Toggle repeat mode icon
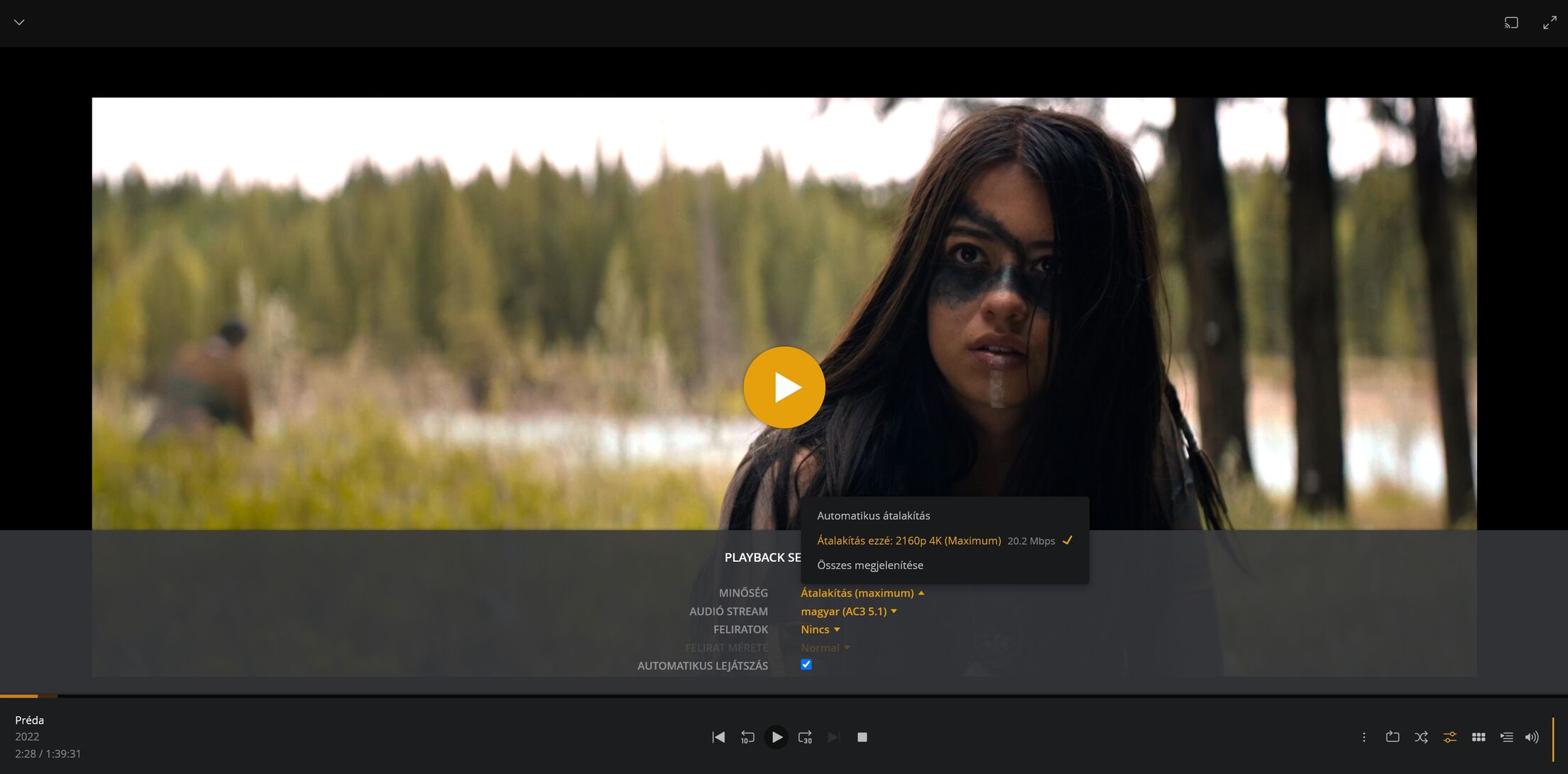This screenshot has width=1568, height=774. point(1393,737)
